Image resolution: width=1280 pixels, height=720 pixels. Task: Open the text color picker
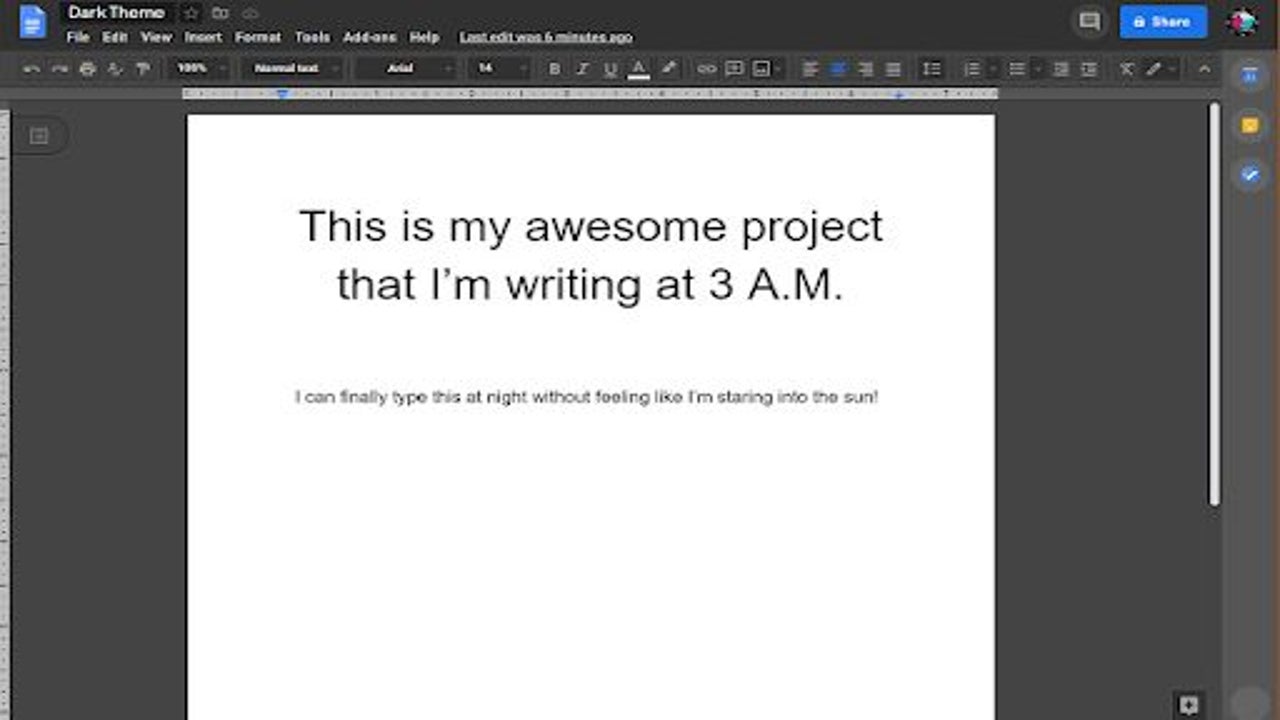(638, 69)
